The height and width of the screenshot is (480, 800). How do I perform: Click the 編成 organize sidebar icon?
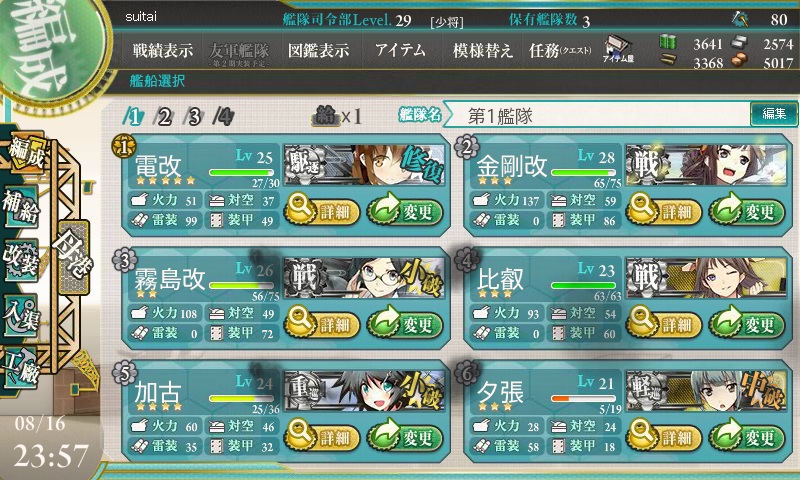tap(24, 152)
